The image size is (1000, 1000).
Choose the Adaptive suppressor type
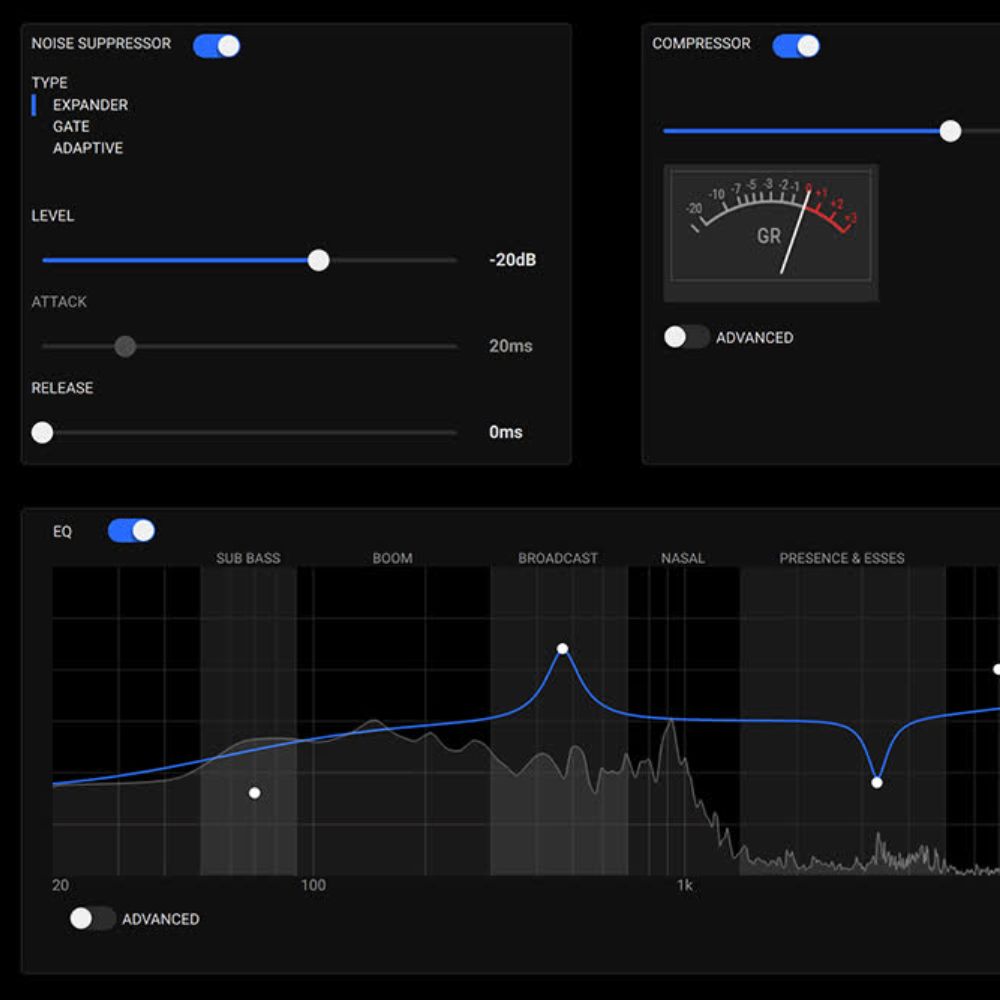point(88,148)
